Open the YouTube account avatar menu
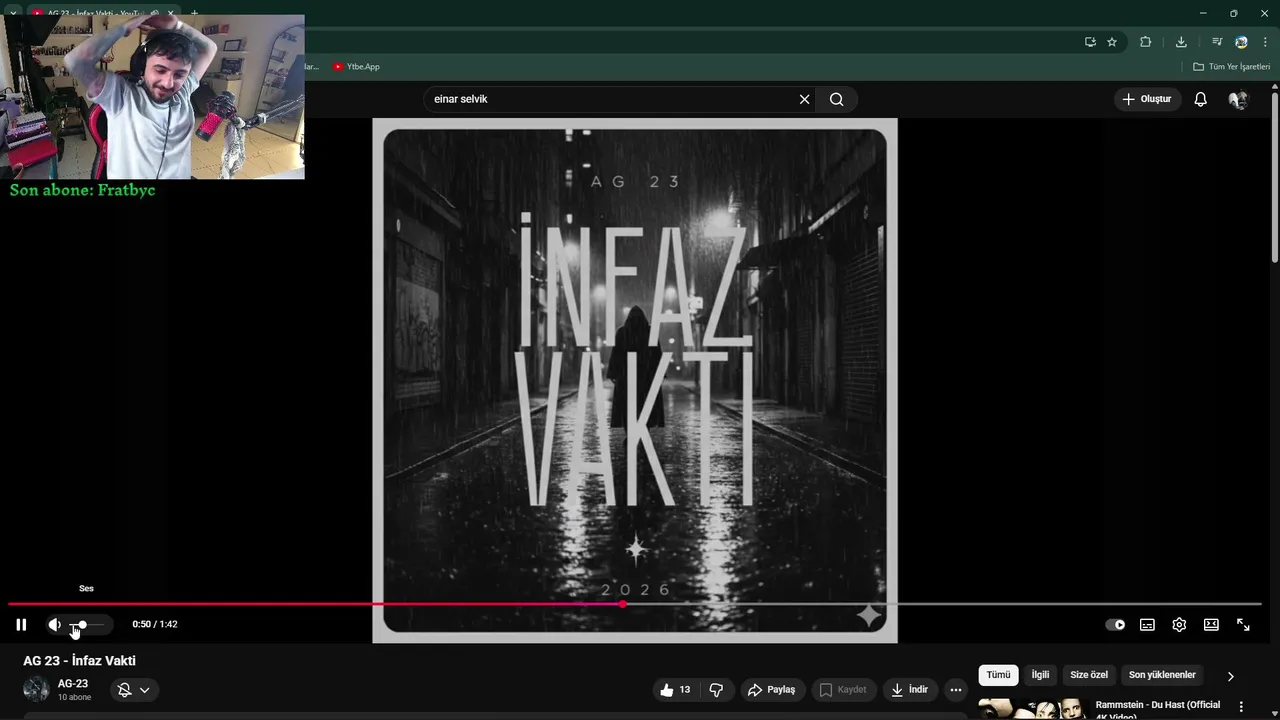The width and height of the screenshot is (1280, 720). coord(1238,99)
